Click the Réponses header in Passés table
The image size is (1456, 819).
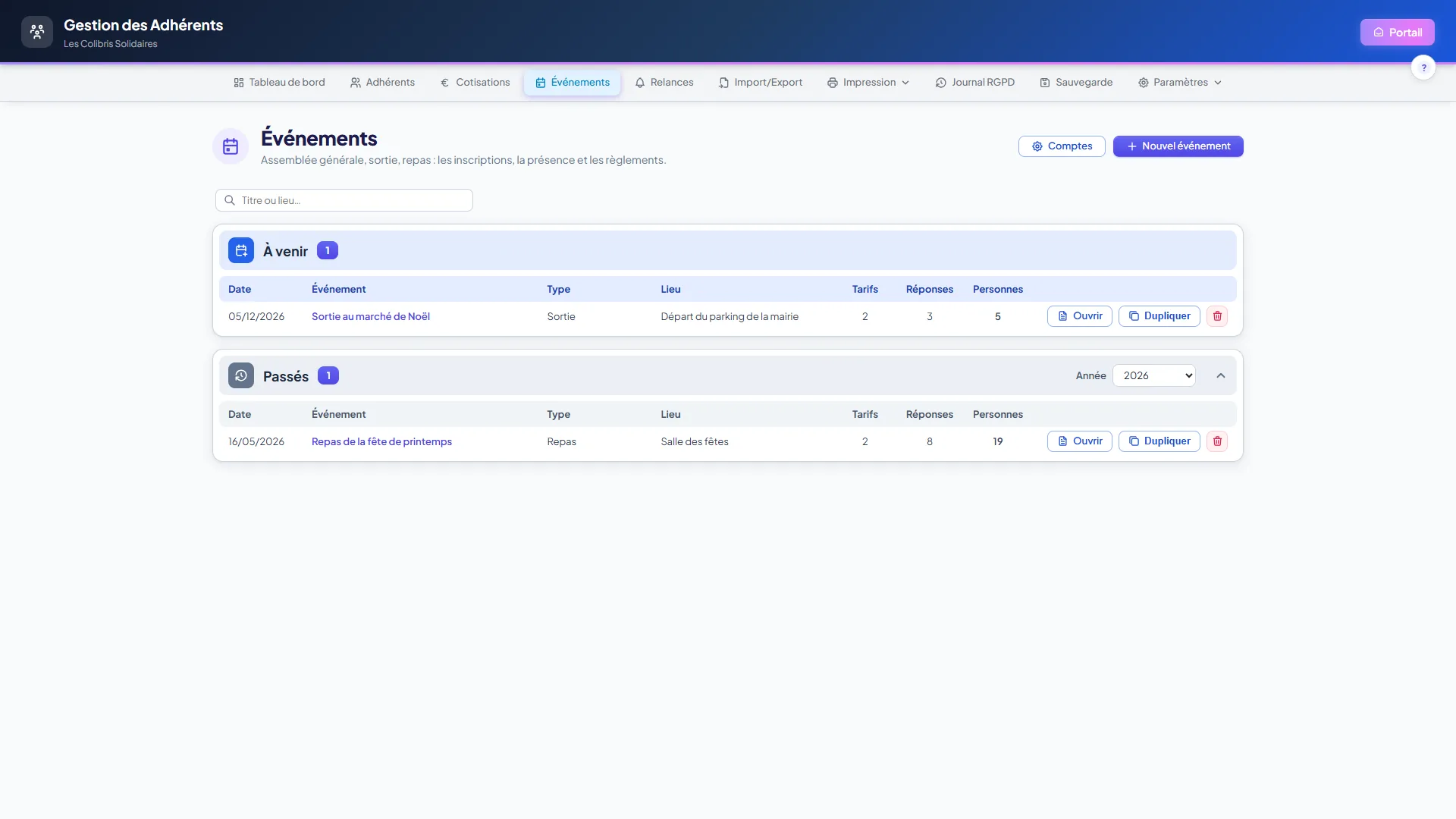pyautogui.click(x=930, y=414)
